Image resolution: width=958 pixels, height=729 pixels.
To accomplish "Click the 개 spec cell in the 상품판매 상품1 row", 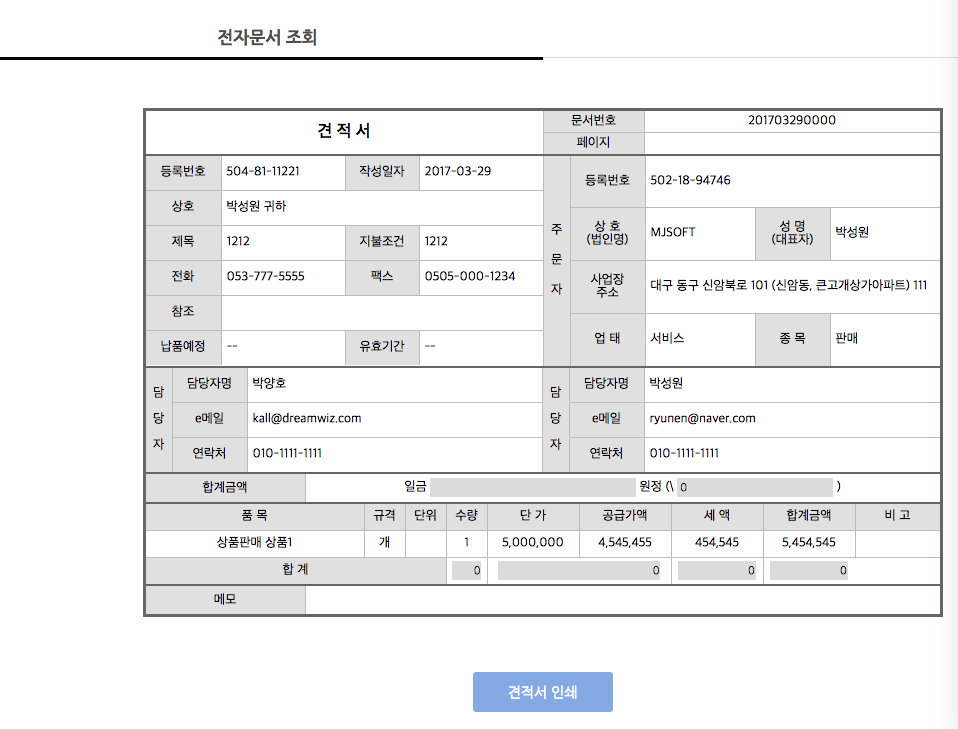I will [x=384, y=543].
